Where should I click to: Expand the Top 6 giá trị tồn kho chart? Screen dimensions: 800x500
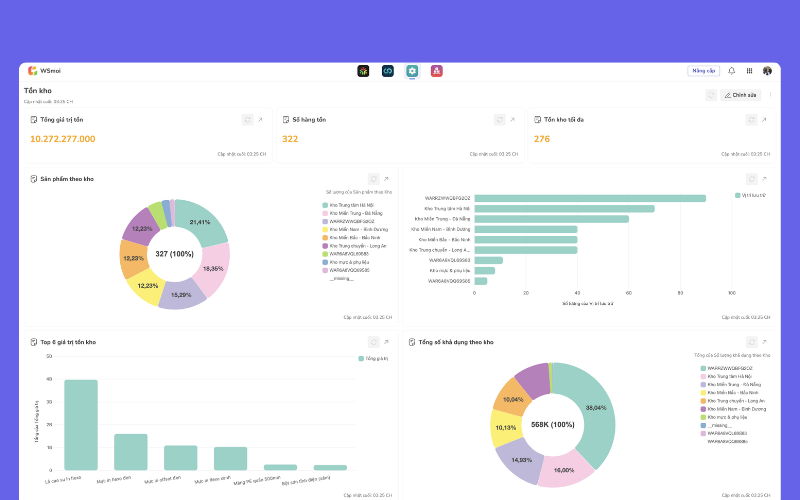click(386, 342)
